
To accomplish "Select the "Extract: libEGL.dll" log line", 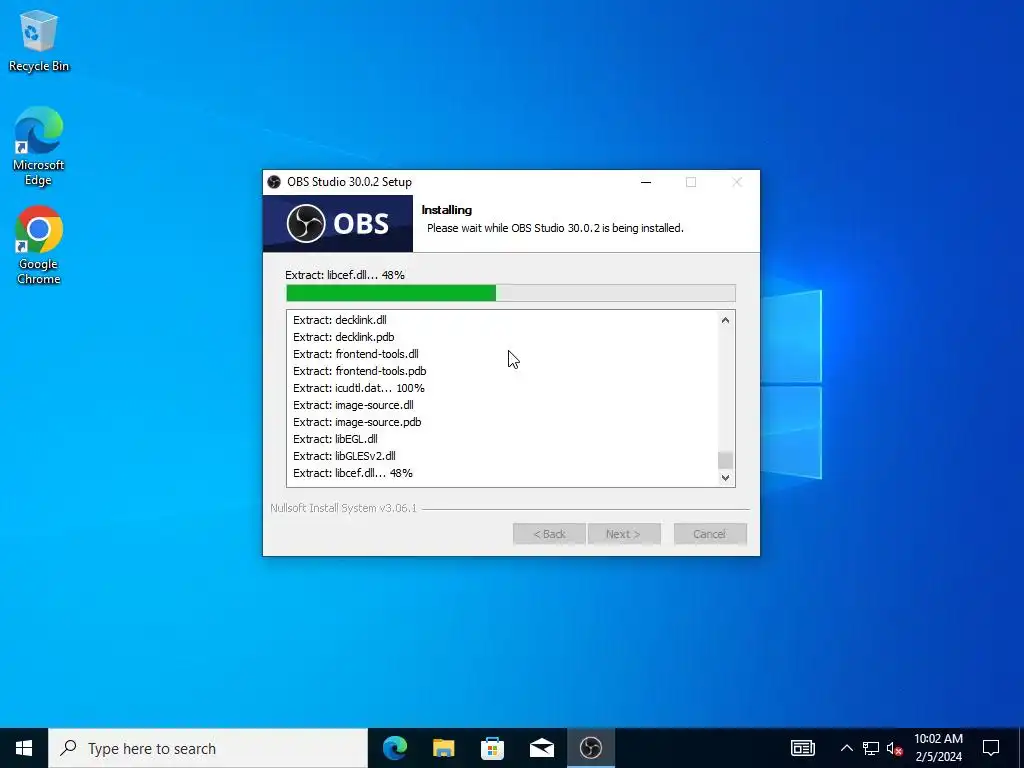I will tap(335, 439).
